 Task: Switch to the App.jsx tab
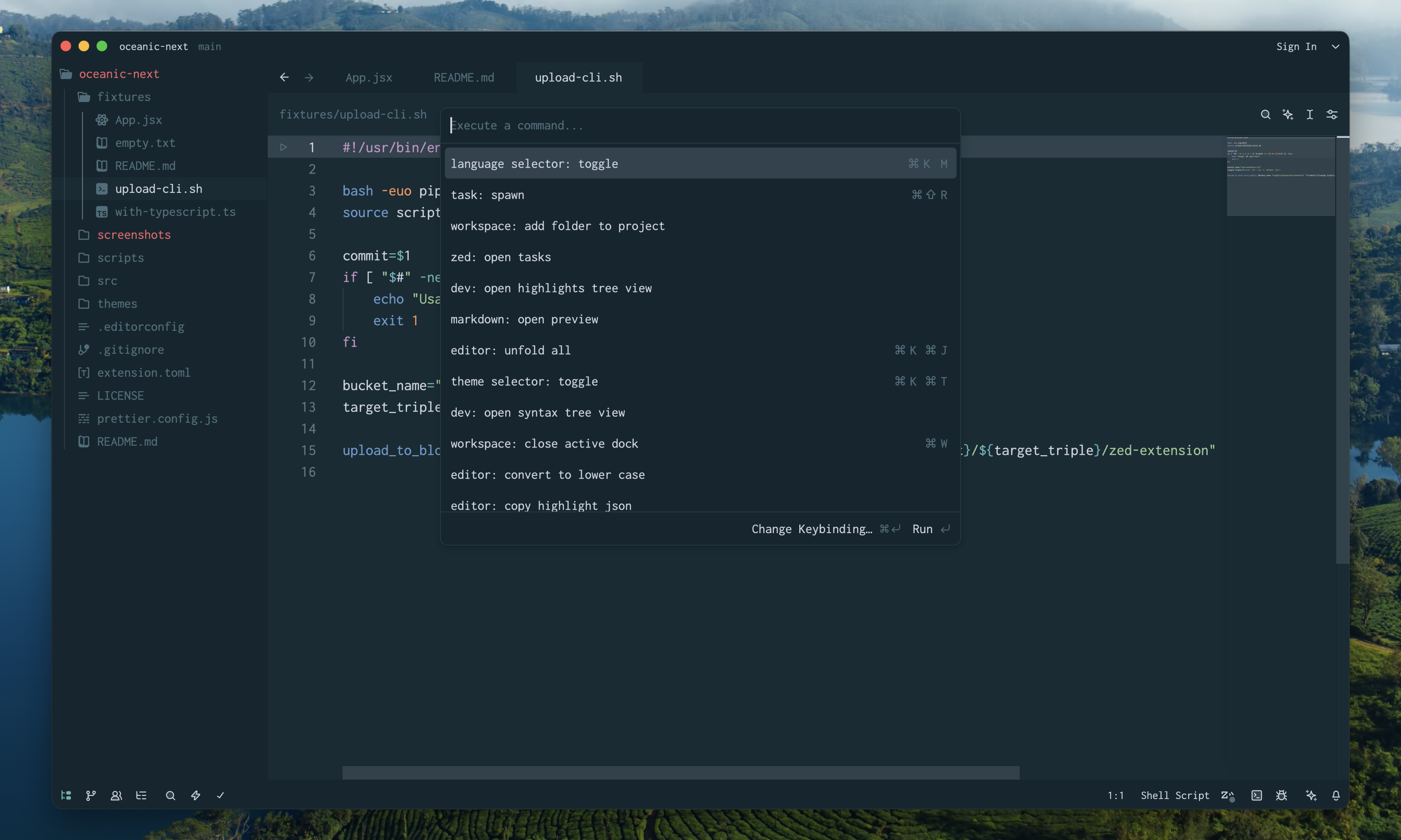(369, 78)
